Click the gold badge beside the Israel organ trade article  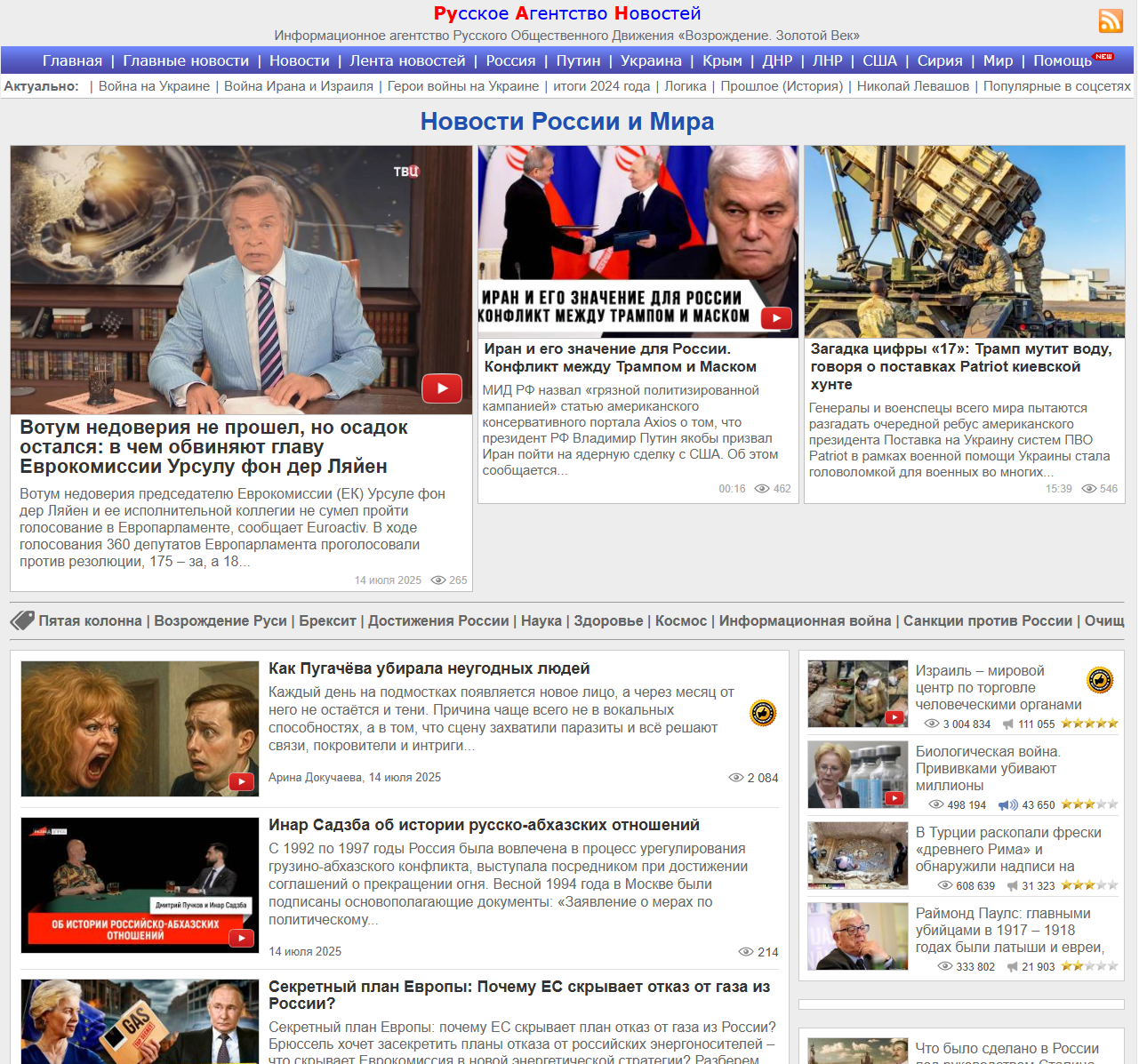(1100, 681)
